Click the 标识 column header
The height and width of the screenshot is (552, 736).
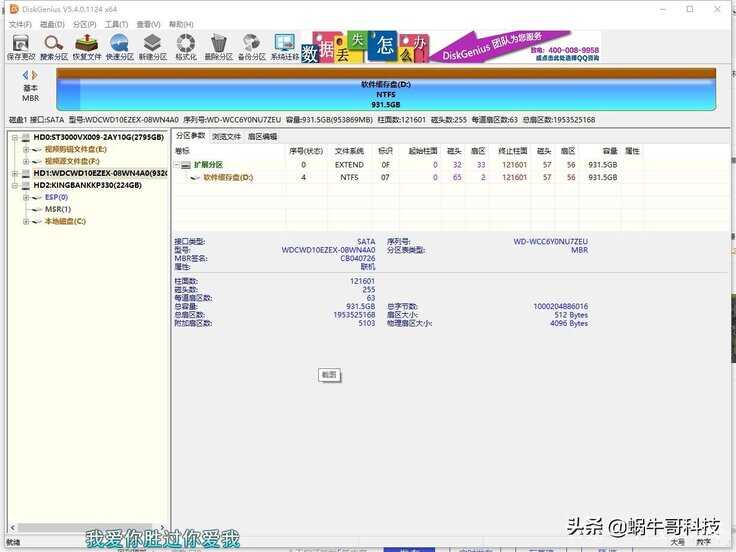385,151
